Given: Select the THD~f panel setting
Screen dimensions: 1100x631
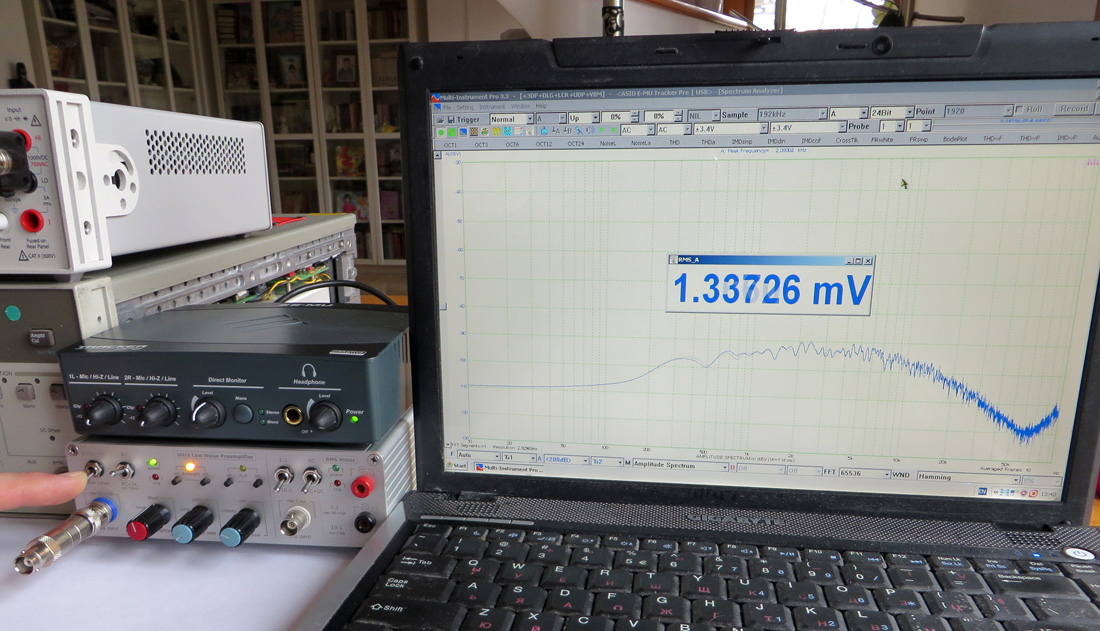Looking at the screenshot, I should click(x=992, y=139).
